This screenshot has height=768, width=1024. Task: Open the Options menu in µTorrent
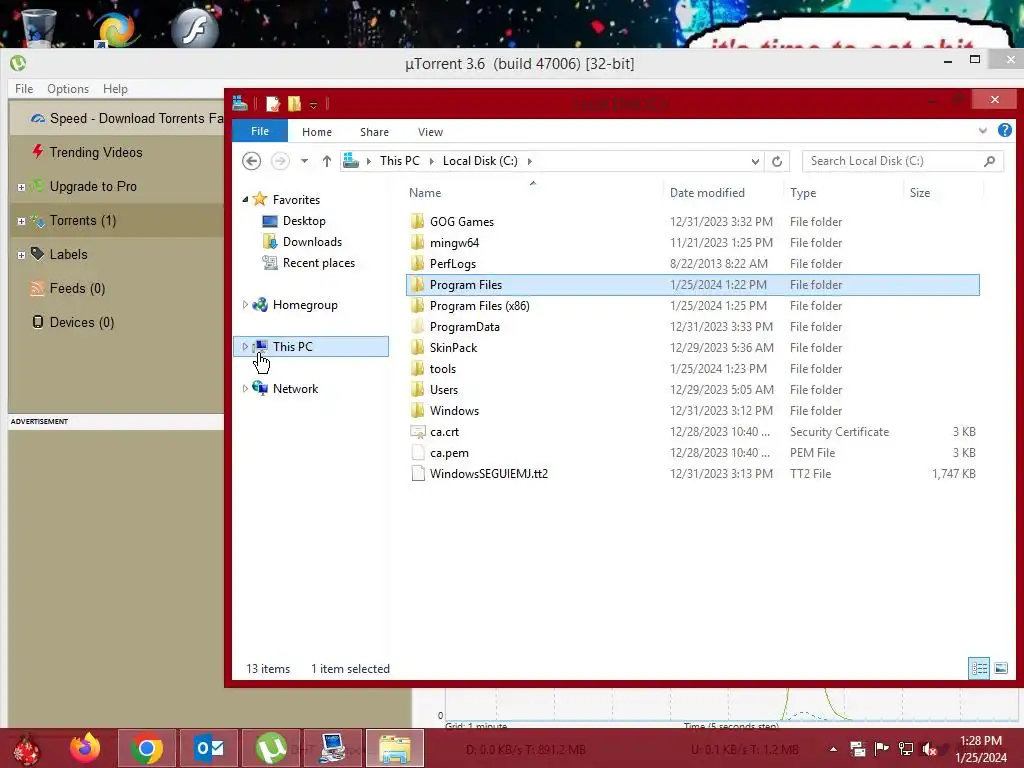pos(67,88)
